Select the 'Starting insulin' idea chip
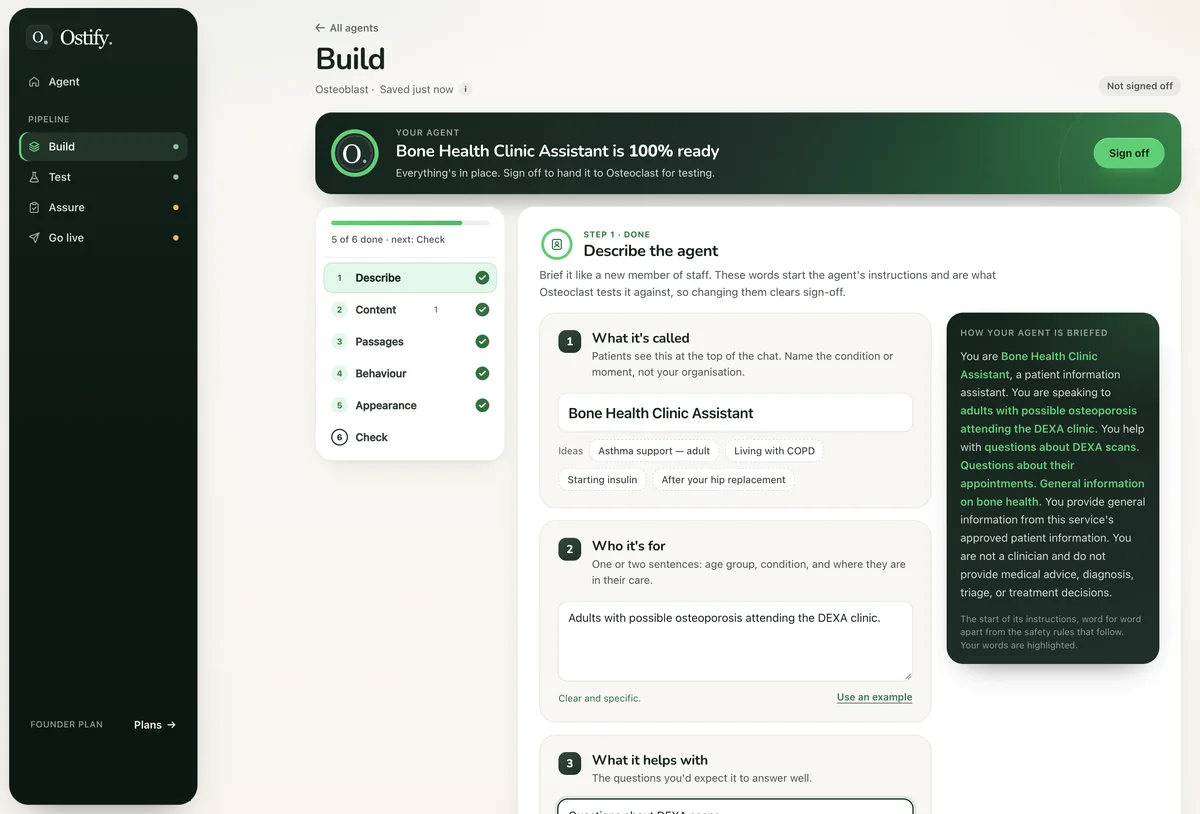Viewport: 1200px width, 814px height. (602, 480)
